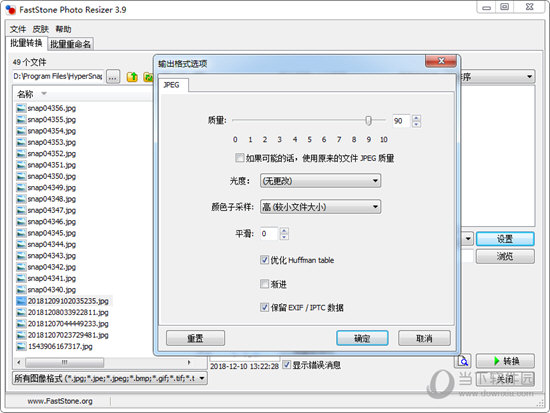Screen dimensions: 550x413
Task: Switch to the 批量转换 tab
Action: click(26, 43)
